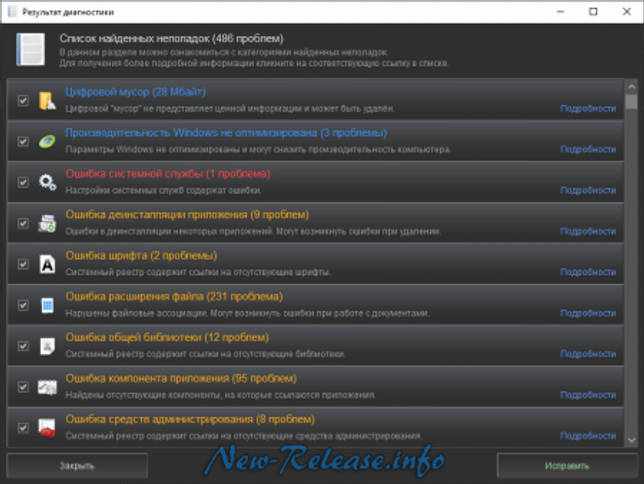Toggle the Ошибка расширения файла checkbox
This screenshot has height=484, width=644.
pos(23,305)
